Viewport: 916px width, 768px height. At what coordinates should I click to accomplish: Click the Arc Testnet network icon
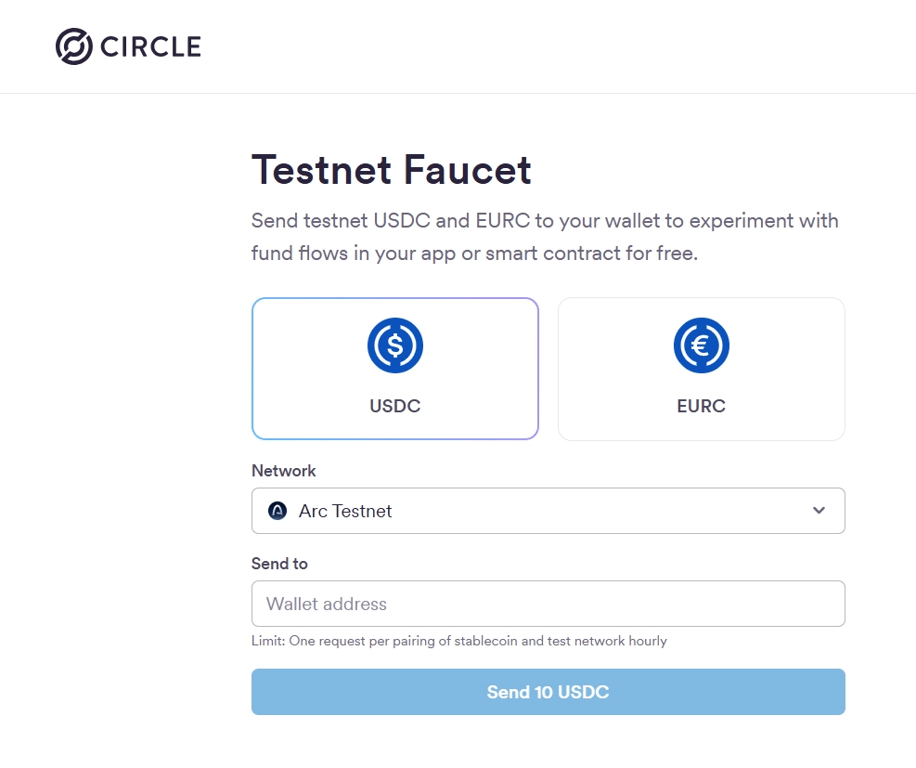[278, 511]
